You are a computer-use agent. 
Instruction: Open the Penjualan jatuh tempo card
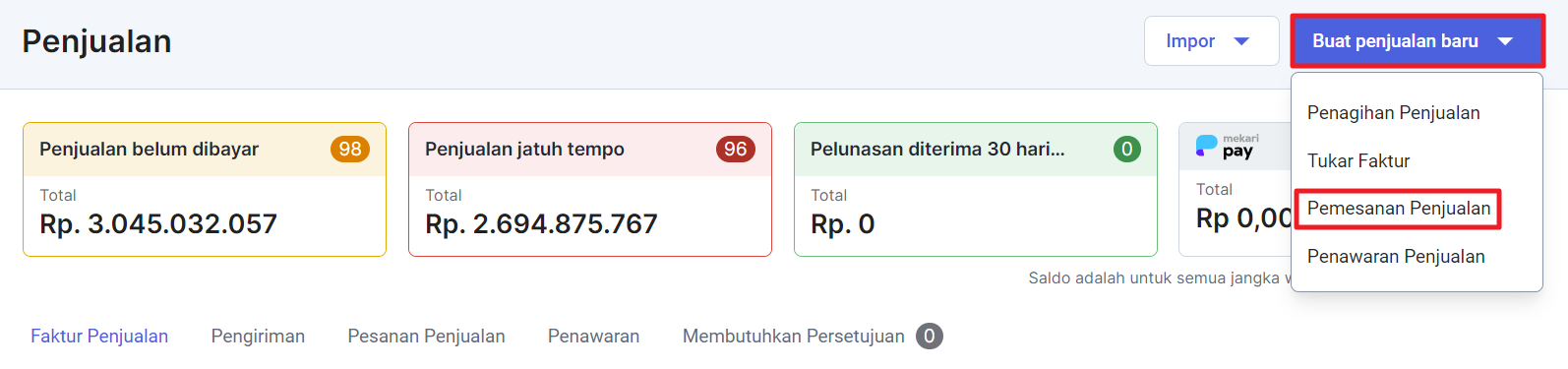pyautogui.click(x=590, y=190)
